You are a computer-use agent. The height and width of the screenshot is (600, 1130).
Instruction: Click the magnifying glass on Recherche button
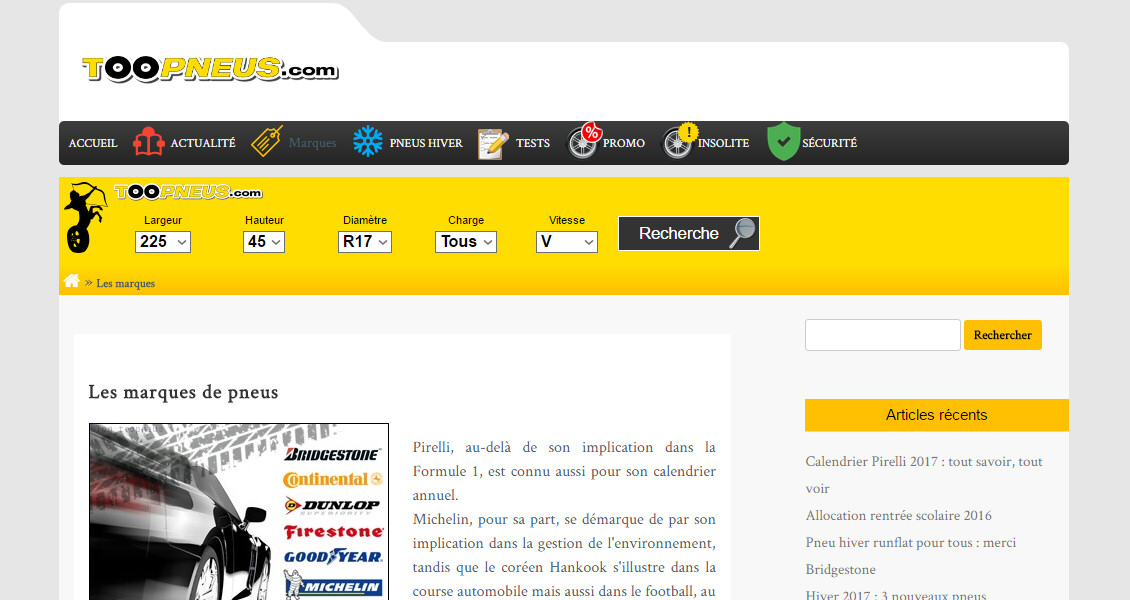tap(742, 232)
